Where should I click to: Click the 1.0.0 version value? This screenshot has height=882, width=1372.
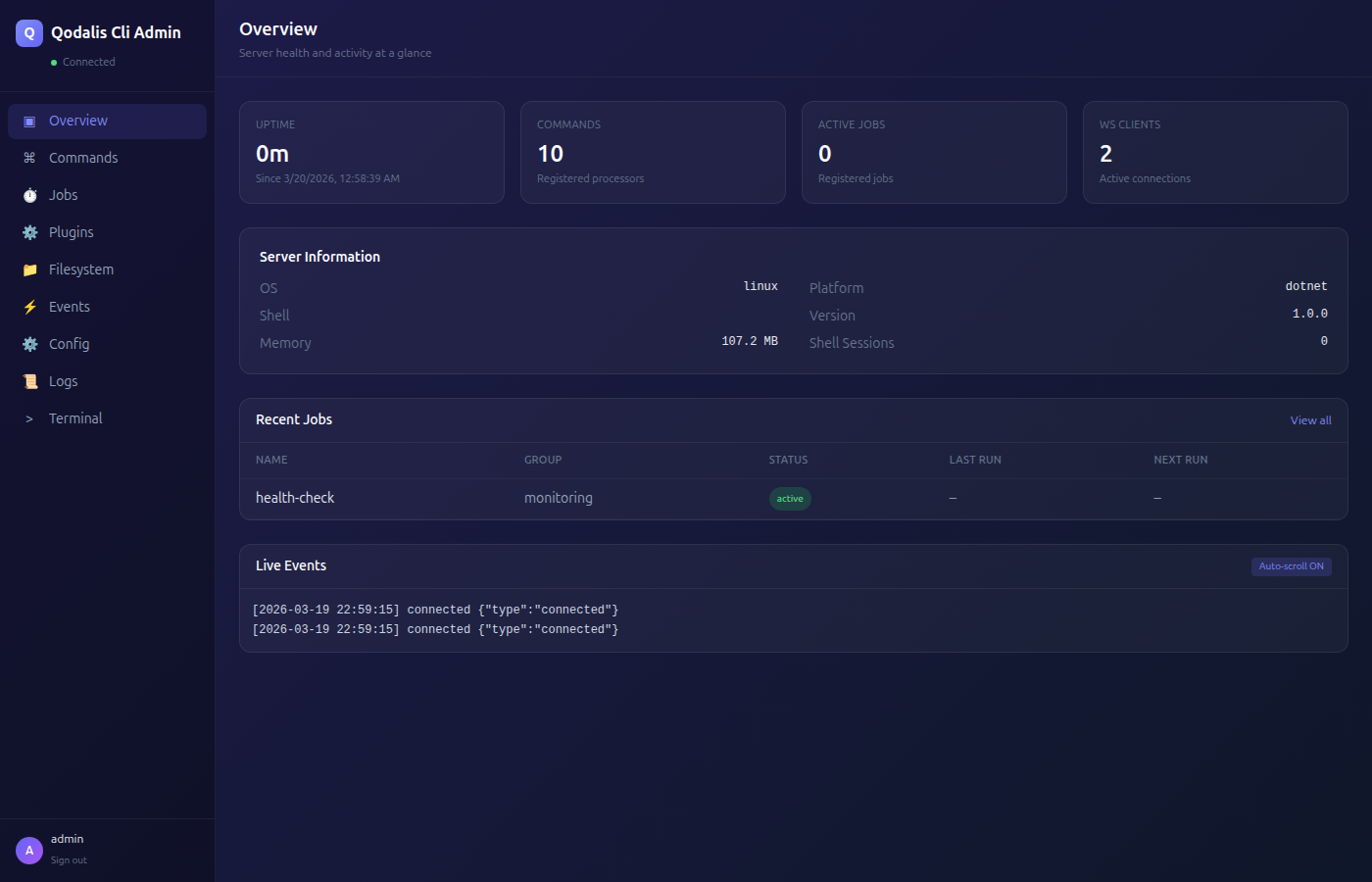tap(1310, 314)
